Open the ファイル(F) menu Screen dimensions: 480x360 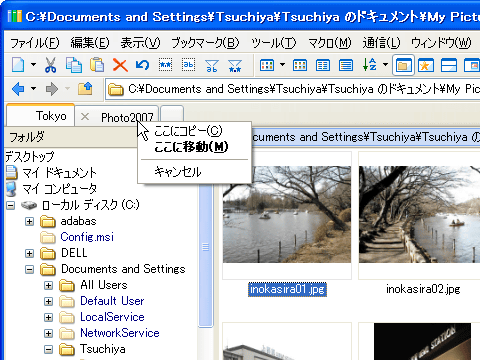[x=35, y=43]
